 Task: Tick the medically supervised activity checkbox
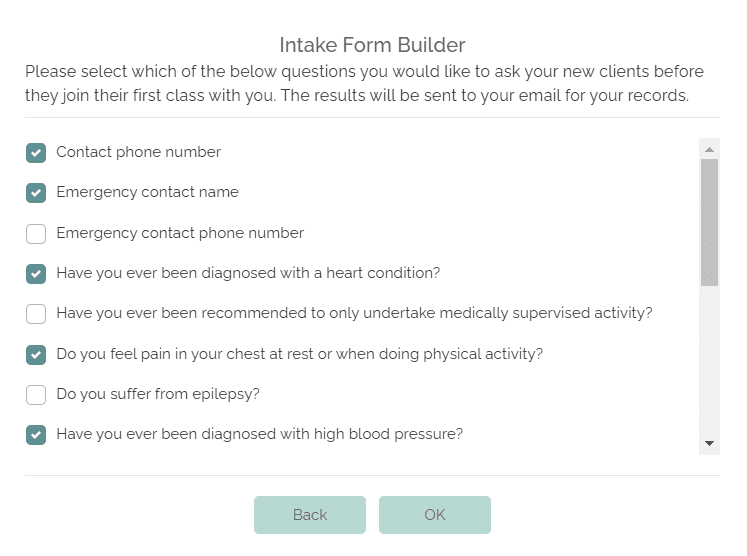(36, 314)
